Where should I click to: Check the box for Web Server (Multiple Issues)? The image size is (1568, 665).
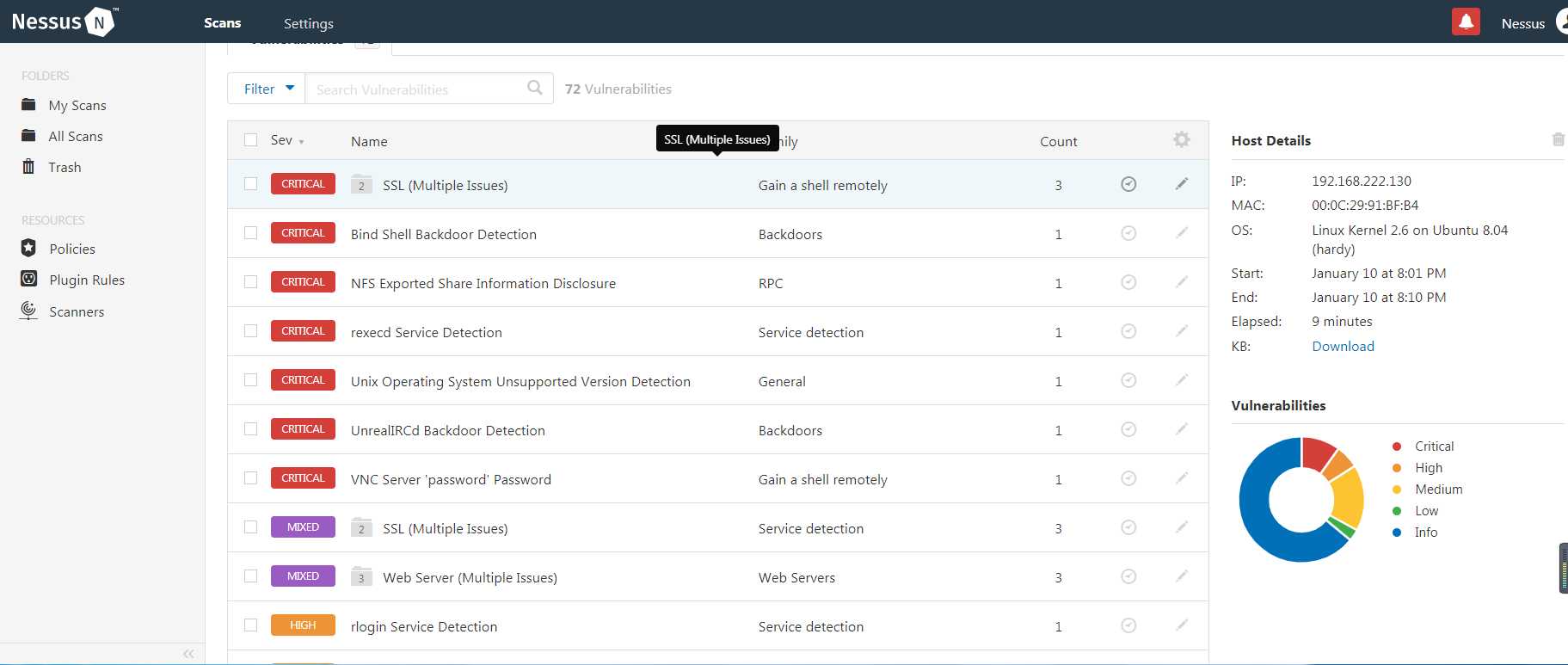tap(250, 576)
